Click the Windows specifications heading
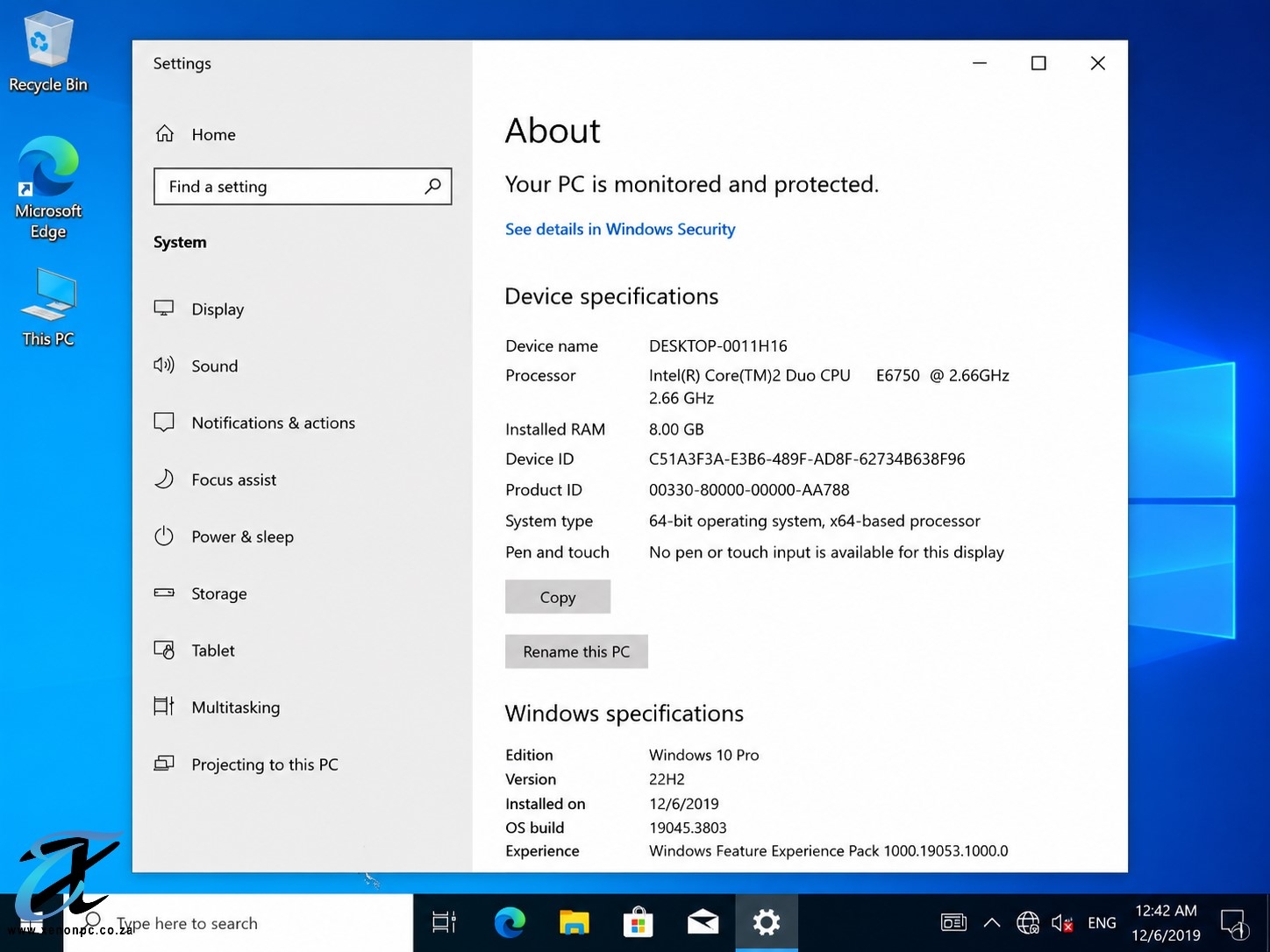This screenshot has width=1270, height=952. click(624, 714)
